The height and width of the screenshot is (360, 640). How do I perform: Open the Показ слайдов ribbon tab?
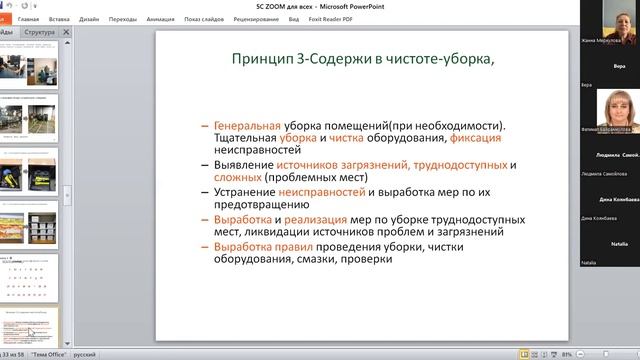(x=204, y=19)
